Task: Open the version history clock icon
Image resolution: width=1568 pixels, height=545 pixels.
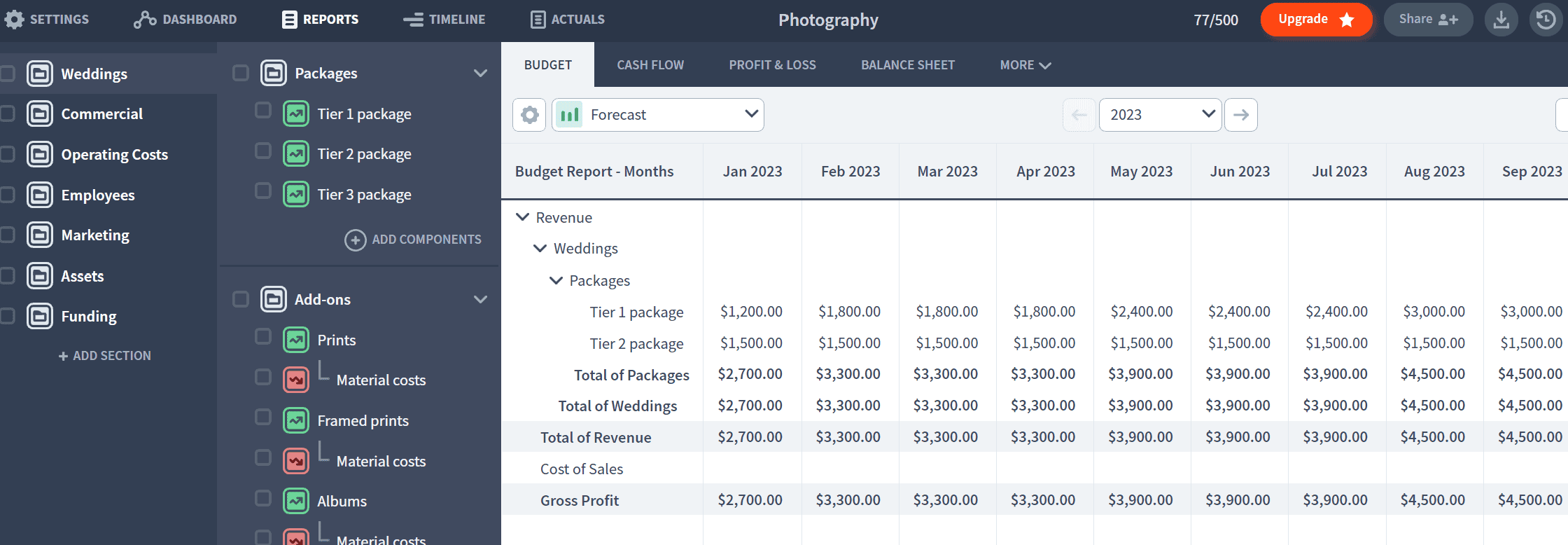Action: 1546,19
